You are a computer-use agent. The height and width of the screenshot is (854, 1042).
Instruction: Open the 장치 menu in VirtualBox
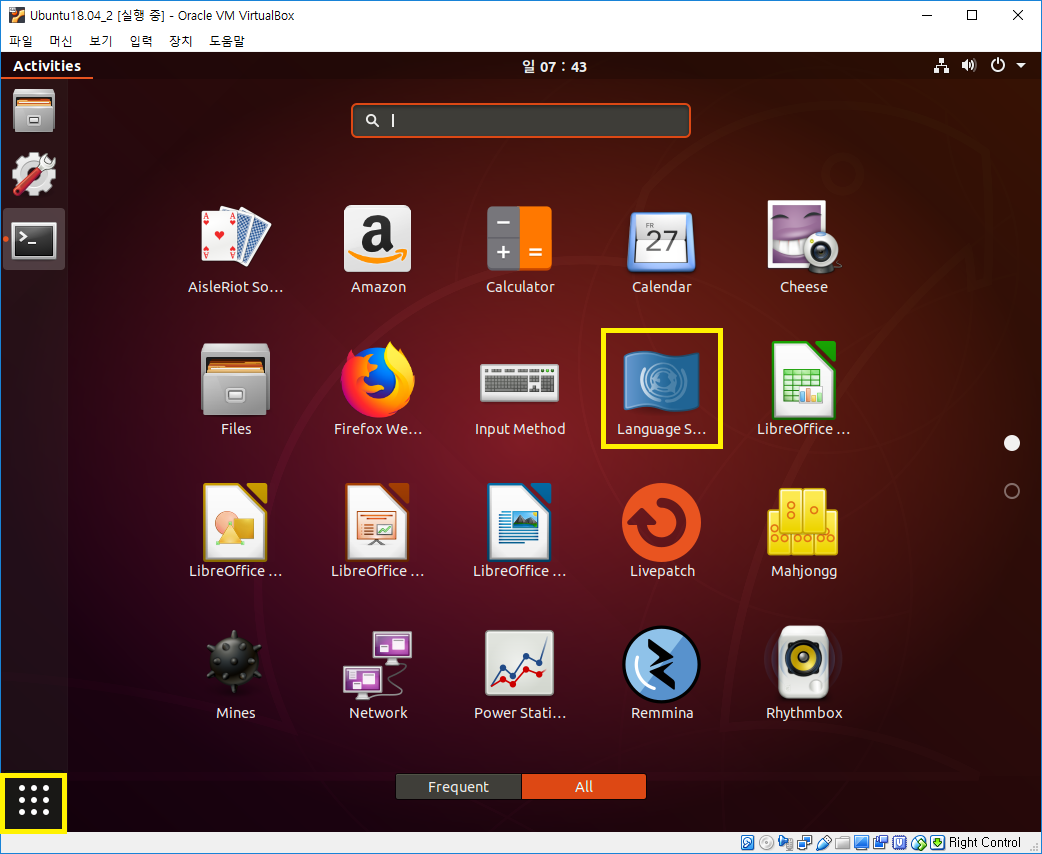(181, 41)
